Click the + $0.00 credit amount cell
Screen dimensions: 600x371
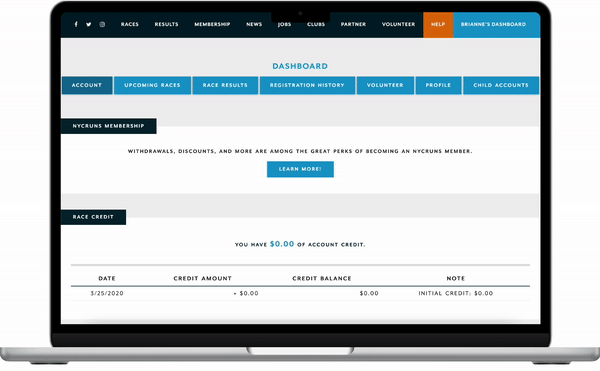[246, 293]
